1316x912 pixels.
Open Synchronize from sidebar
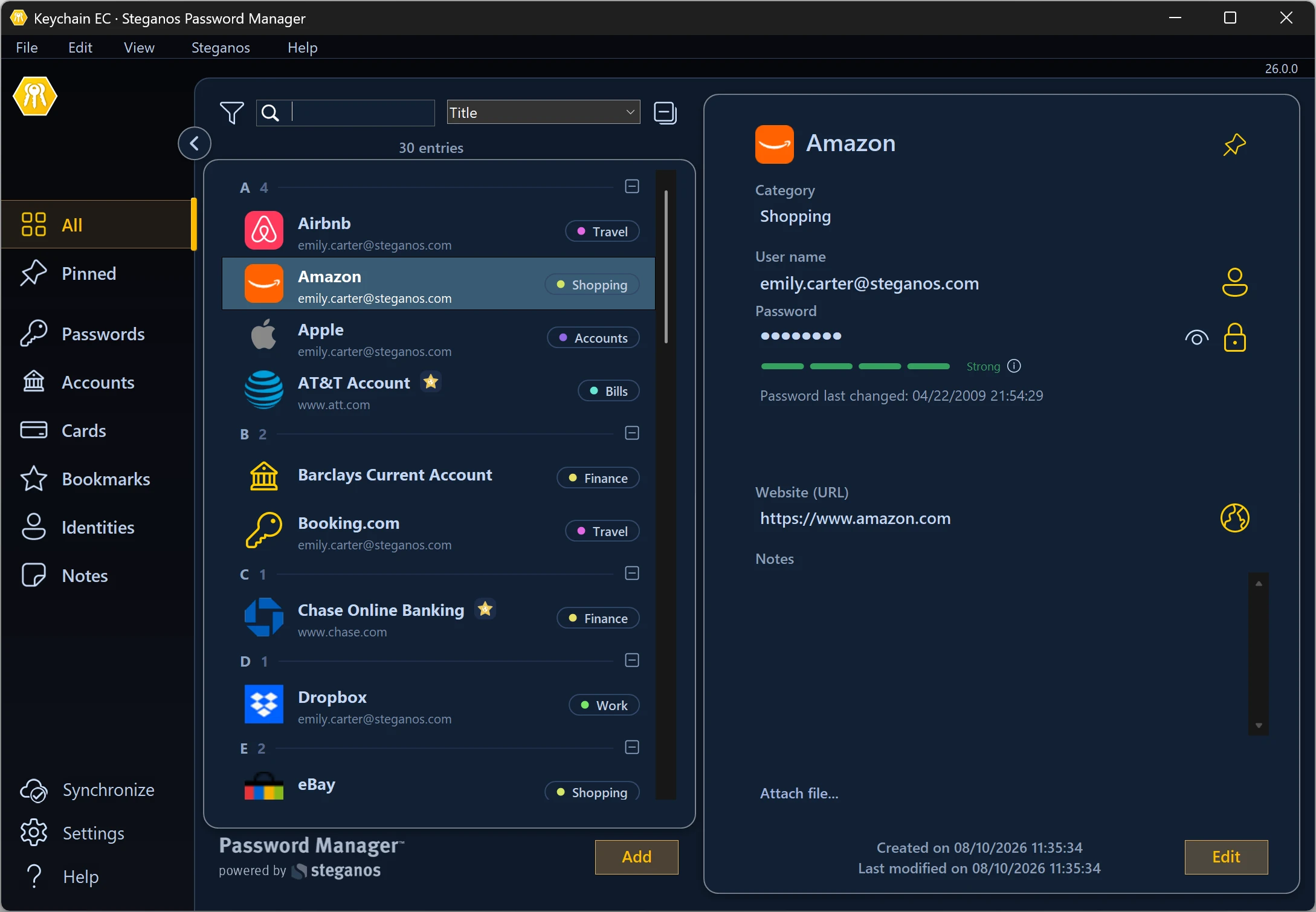tap(88, 790)
